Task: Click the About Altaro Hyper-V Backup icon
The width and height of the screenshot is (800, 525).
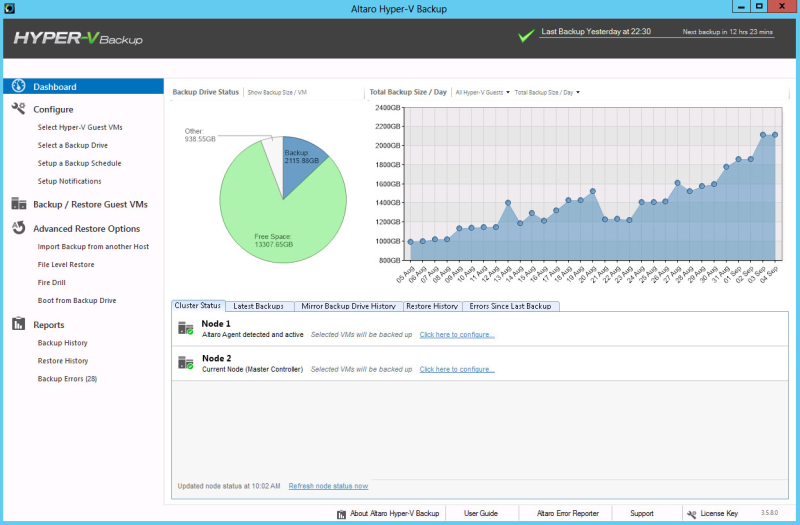Action: 341,514
